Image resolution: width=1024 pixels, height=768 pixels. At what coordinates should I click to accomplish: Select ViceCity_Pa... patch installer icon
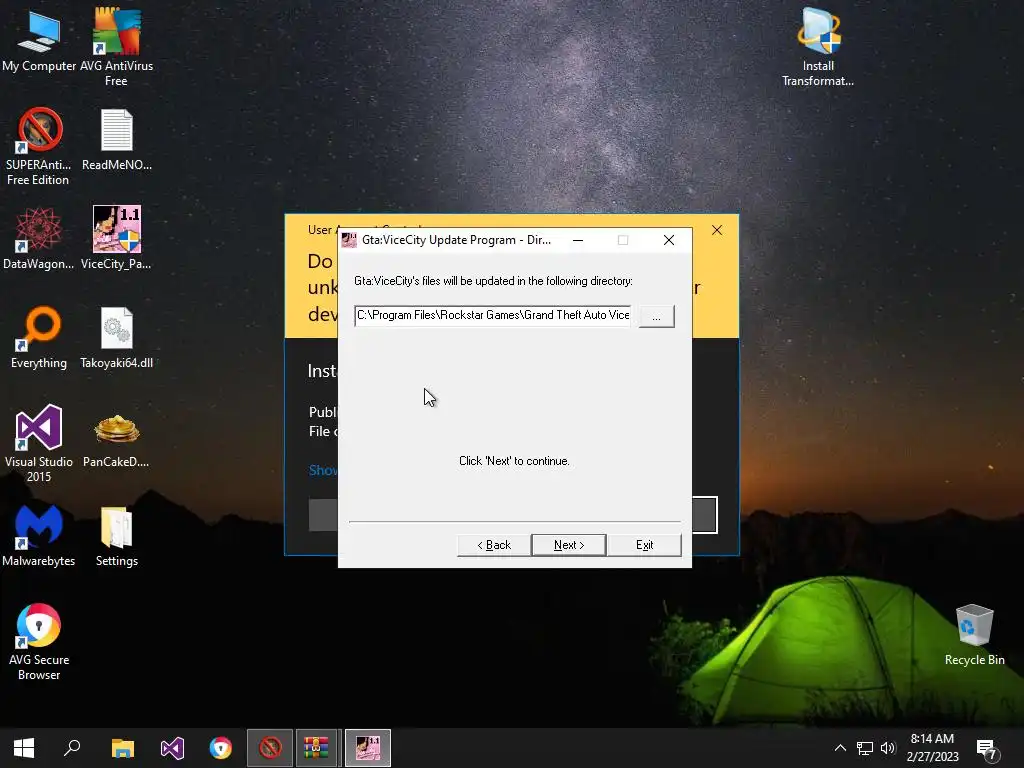coord(116,238)
